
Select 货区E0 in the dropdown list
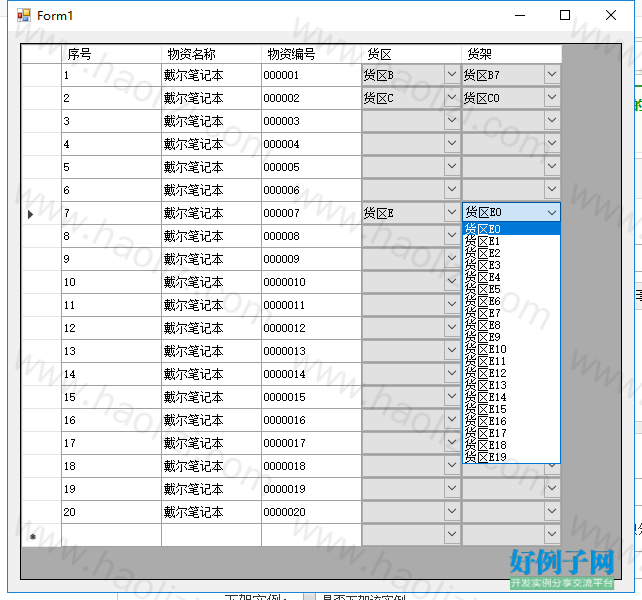point(511,229)
